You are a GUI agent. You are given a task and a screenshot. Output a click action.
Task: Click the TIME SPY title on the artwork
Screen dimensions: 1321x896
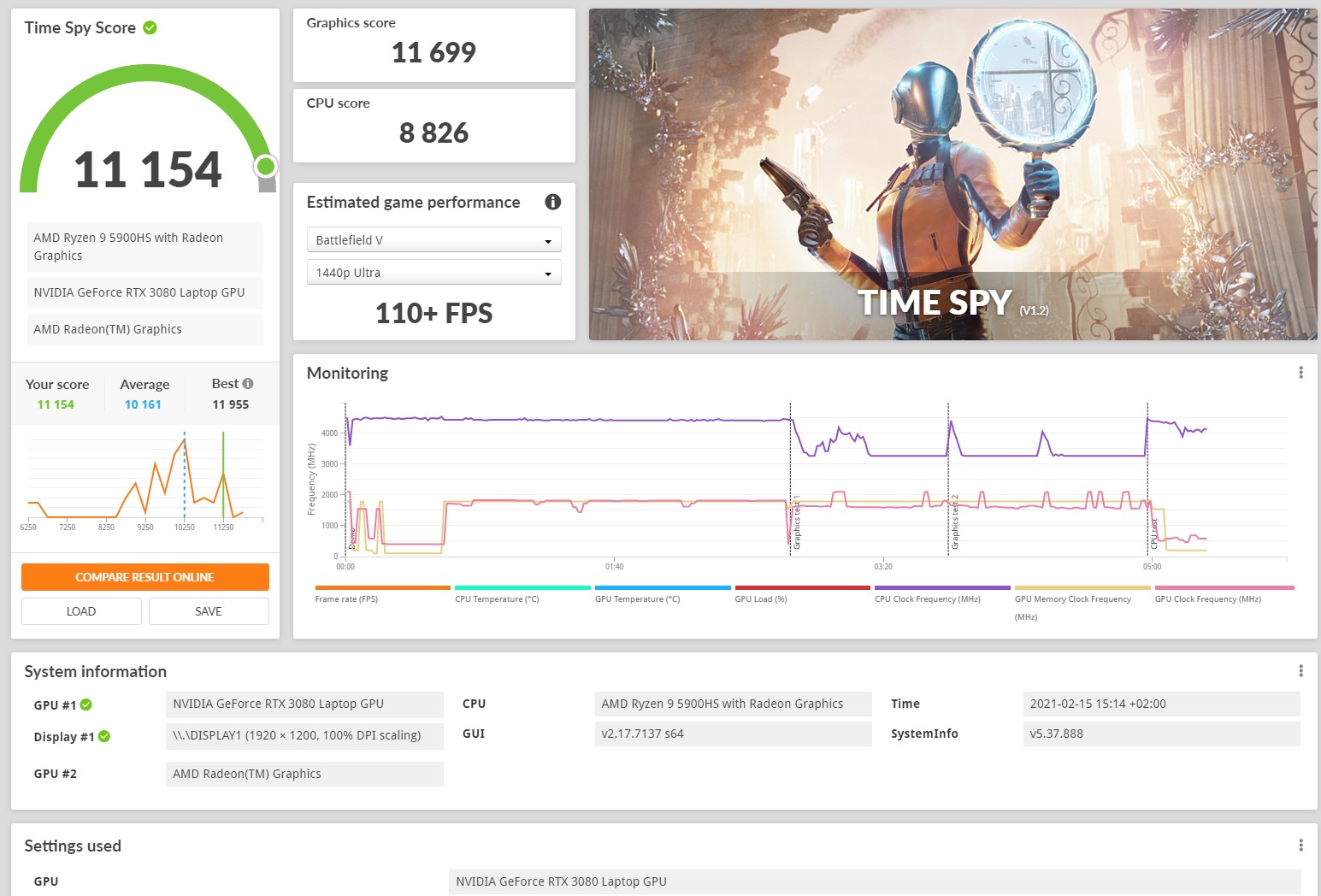[x=935, y=303]
